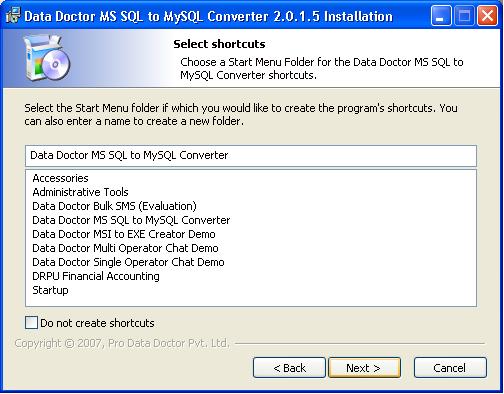Minimize the installation window

point(440,15)
